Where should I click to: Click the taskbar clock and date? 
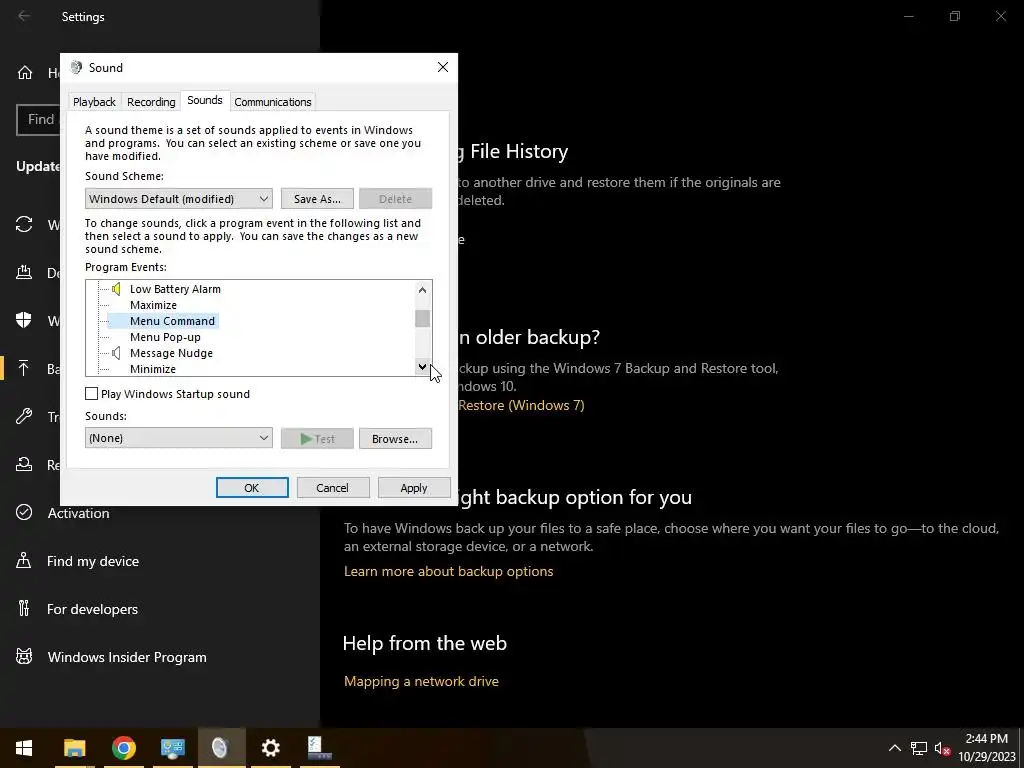click(x=986, y=748)
